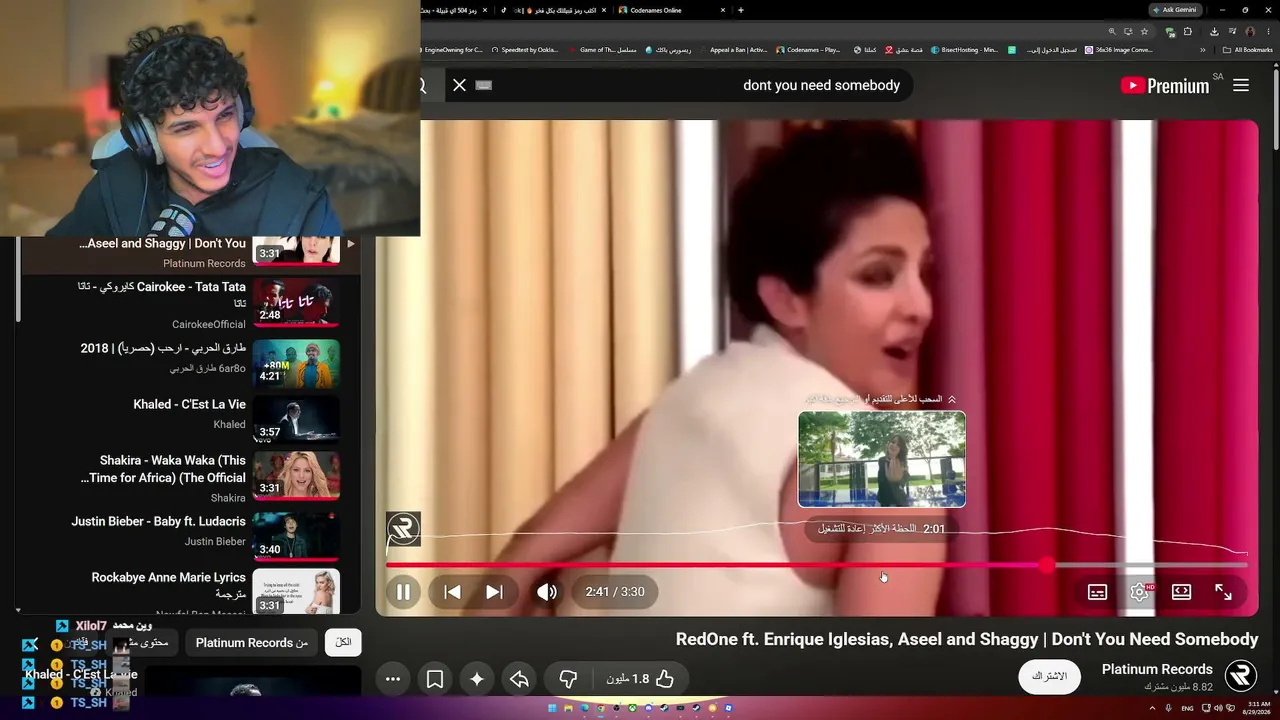Open the Codenames – Play bookmark
This screenshot has height=720, width=1280.
click(x=809, y=50)
